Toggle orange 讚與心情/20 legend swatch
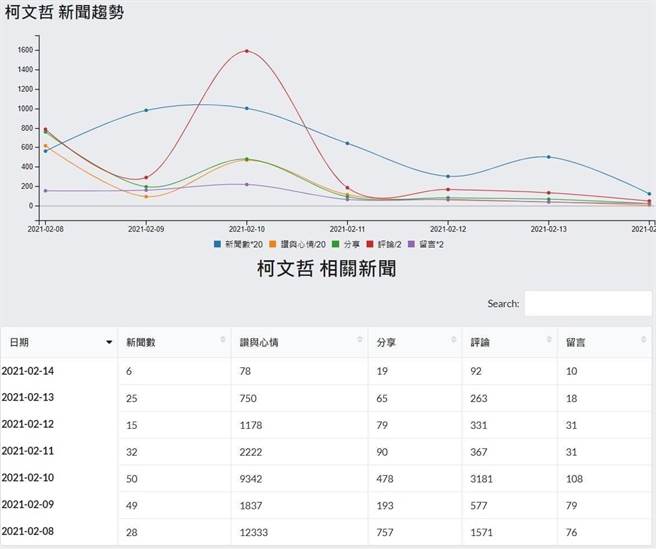Screen dimensions: 656x550 (273, 244)
